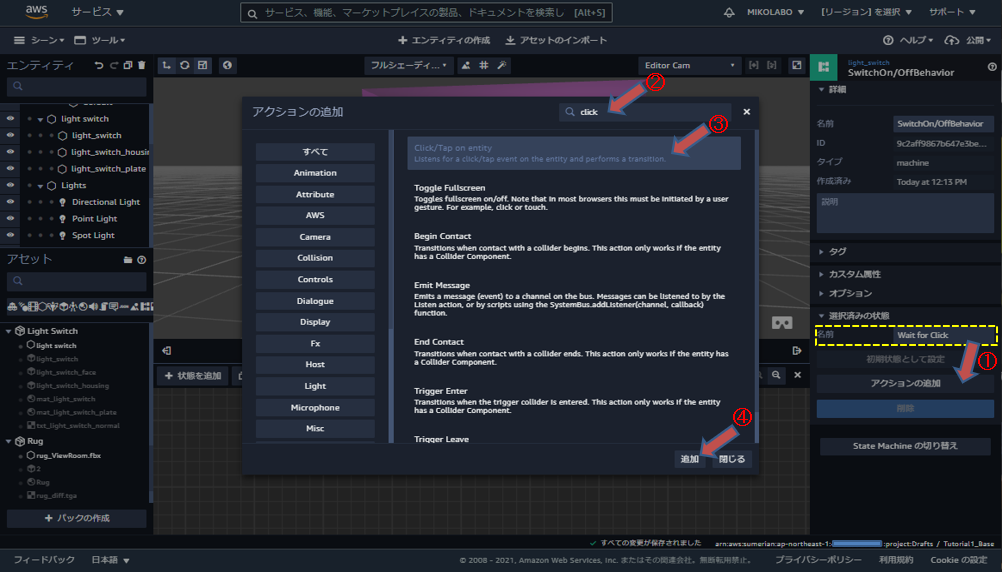
Task: Delete entity with the trash icon
Action: click(142, 65)
